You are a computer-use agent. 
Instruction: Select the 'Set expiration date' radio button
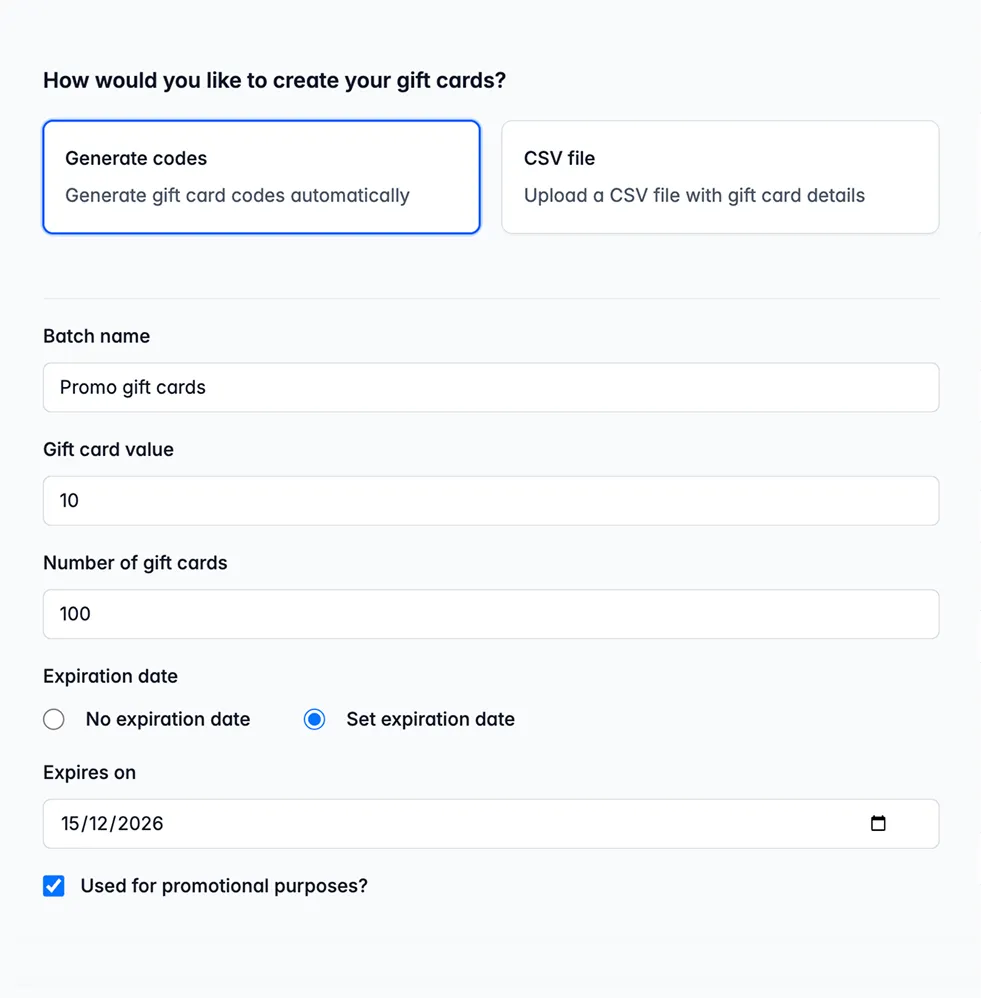click(314, 719)
